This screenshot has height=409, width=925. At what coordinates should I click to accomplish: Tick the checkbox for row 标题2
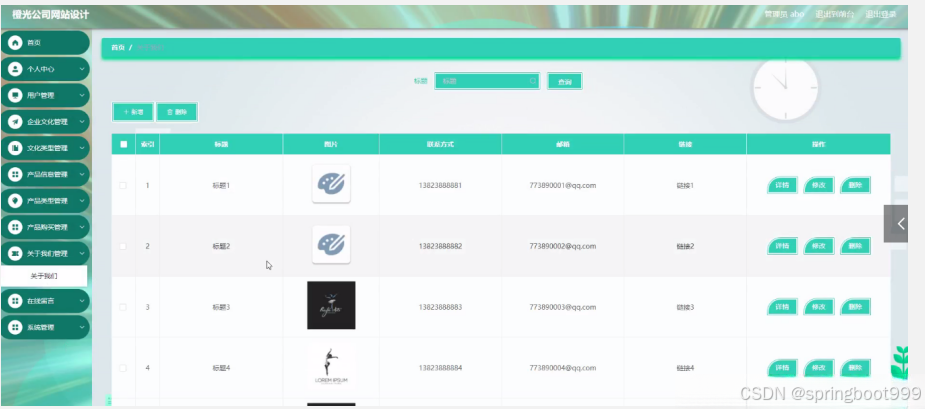click(123, 246)
